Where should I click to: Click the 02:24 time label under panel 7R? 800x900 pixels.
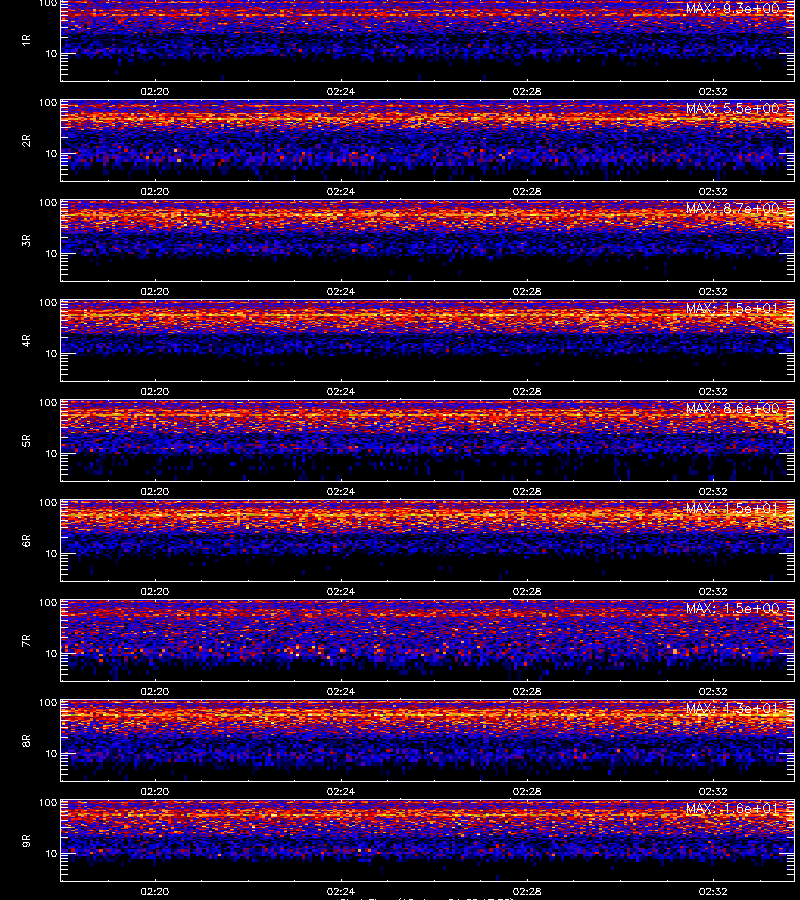[x=341, y=691]
